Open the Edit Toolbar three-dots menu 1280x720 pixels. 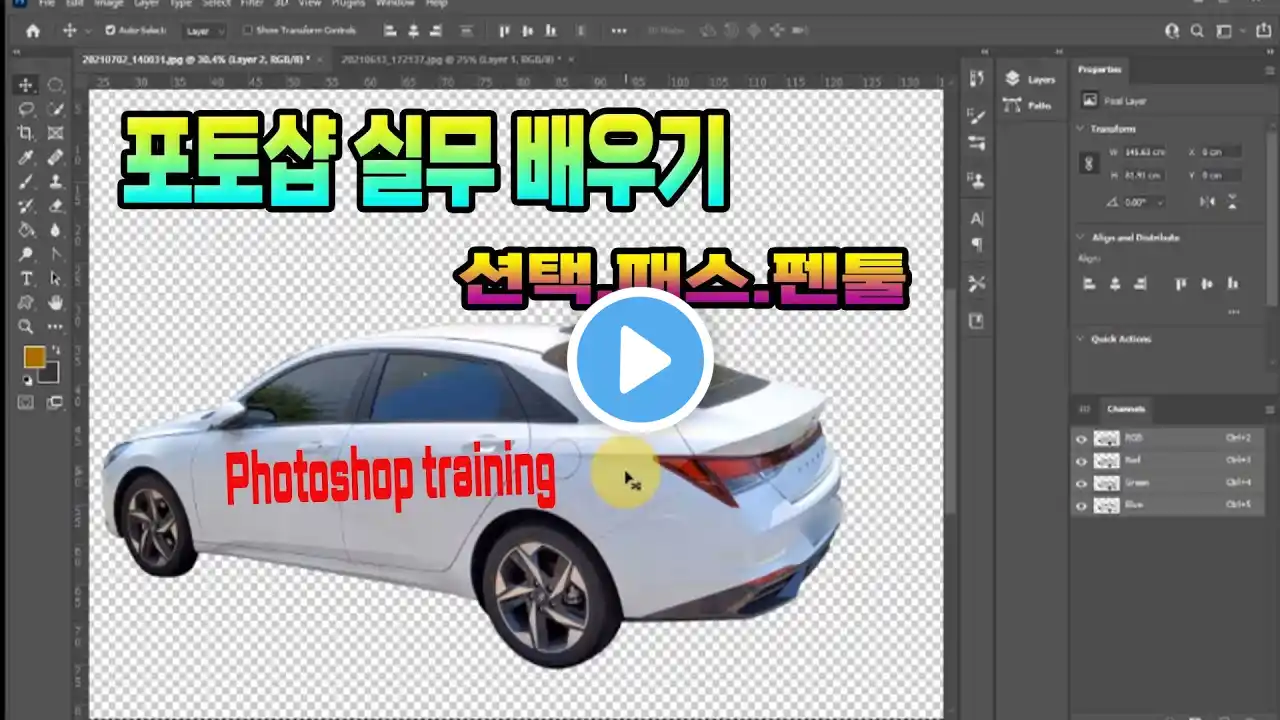tap(56, 326)
